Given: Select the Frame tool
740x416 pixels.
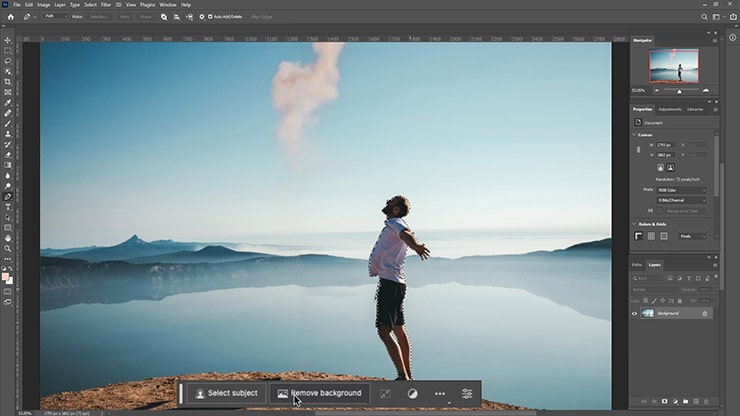Looking at the screenshot, I should tap(8, 92).
